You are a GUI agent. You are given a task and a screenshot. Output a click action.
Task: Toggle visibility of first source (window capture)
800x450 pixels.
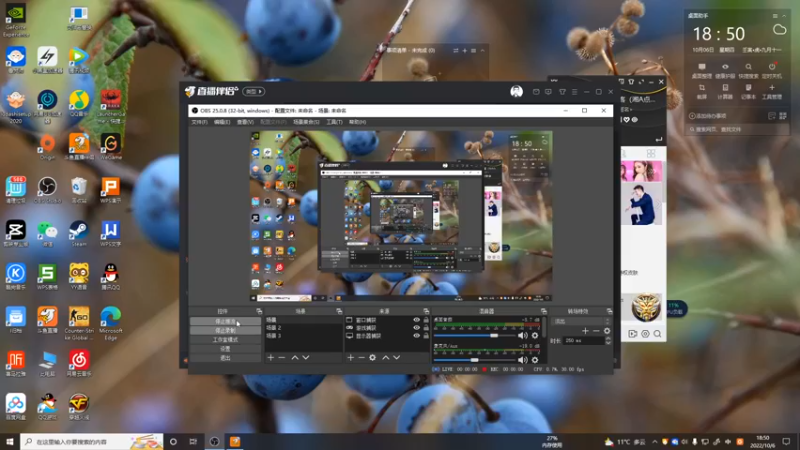coord(416,320)
